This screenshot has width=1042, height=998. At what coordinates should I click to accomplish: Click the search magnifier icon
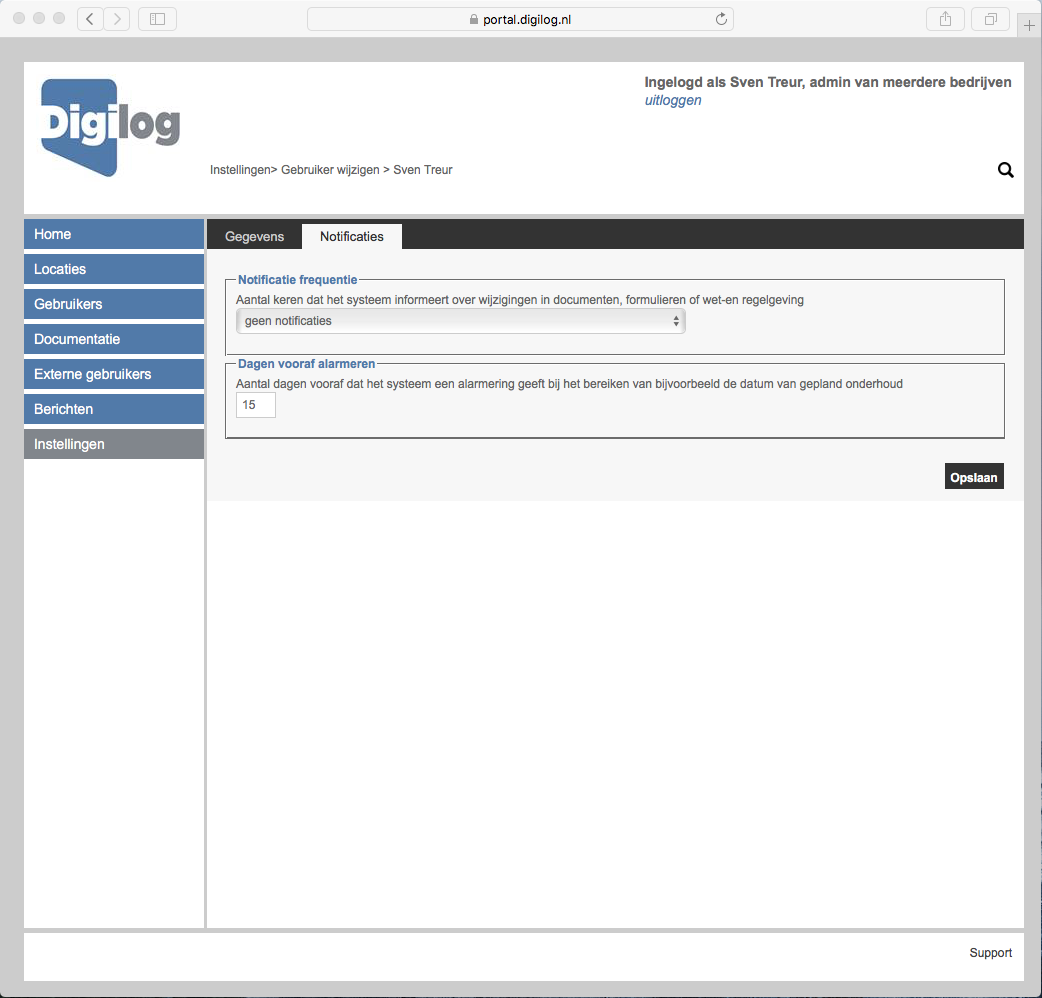(x=1005, y=170)
